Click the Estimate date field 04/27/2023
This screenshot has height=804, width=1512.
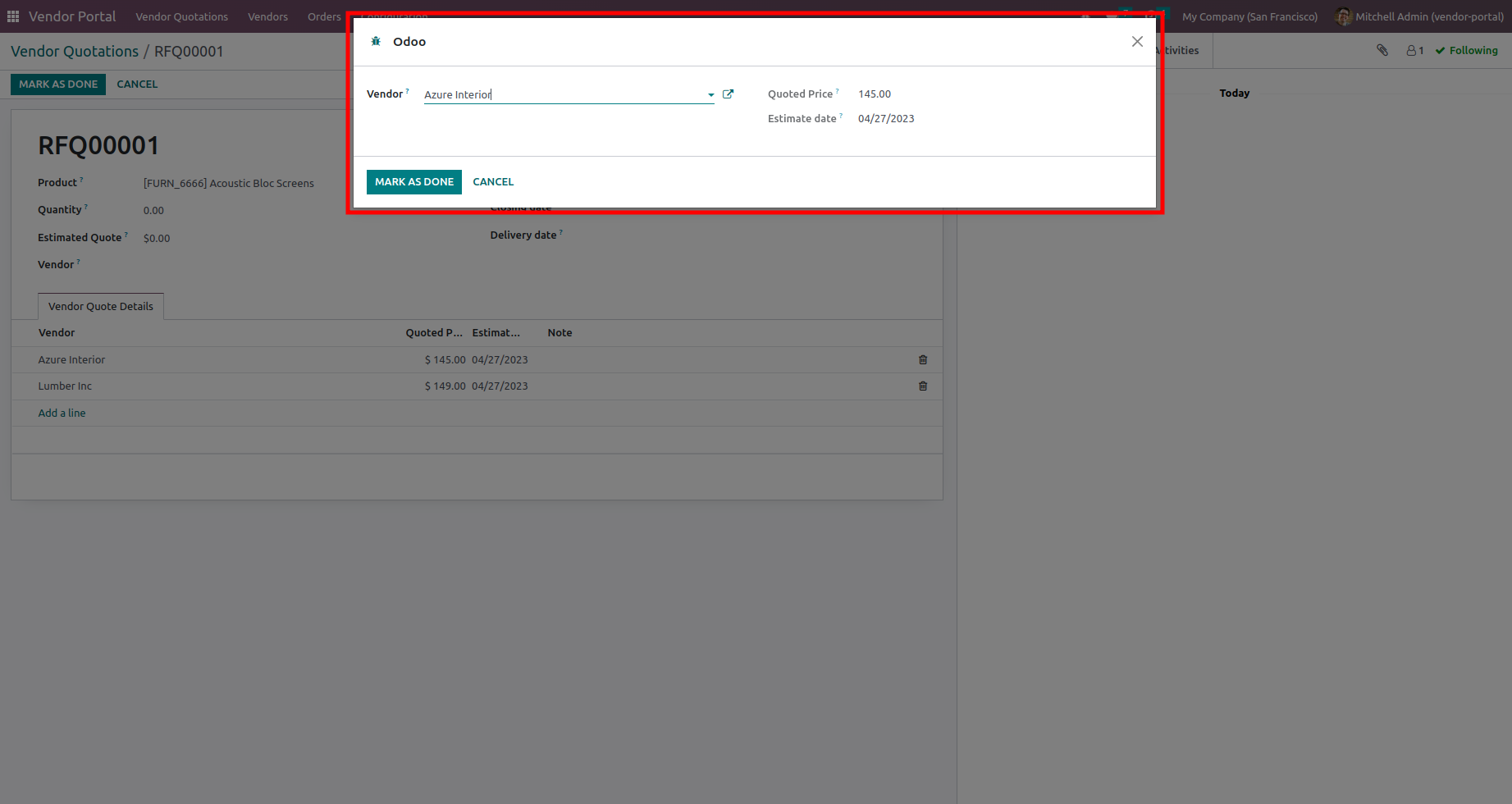click(x=886, y=119)
